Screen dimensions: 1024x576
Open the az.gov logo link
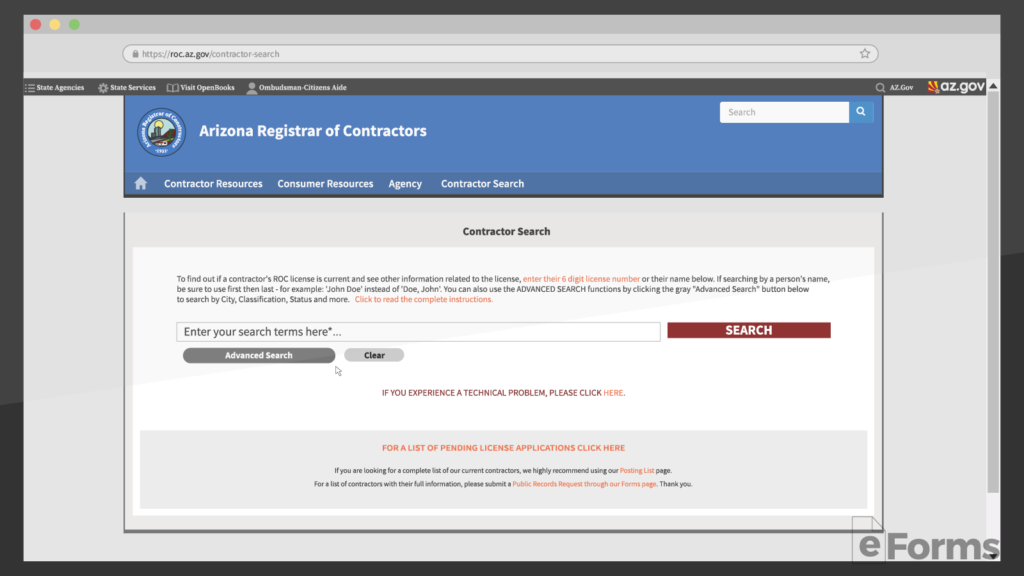tap(956, 86)
